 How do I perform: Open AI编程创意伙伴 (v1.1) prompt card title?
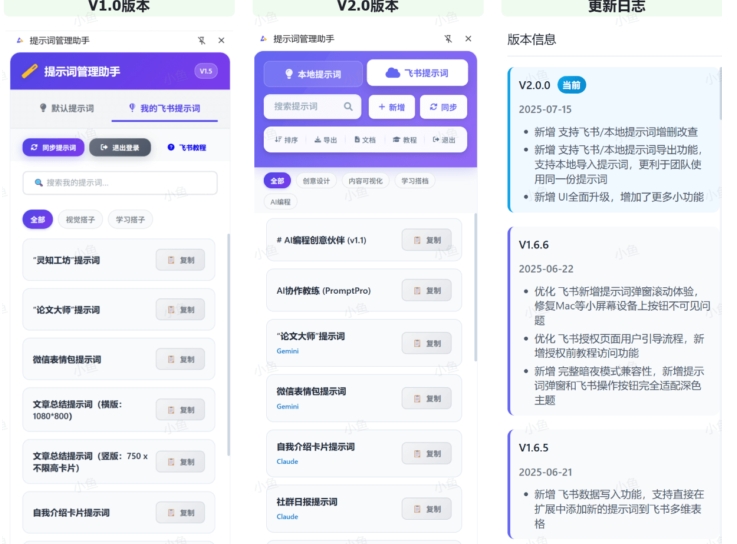click(321, 240)
